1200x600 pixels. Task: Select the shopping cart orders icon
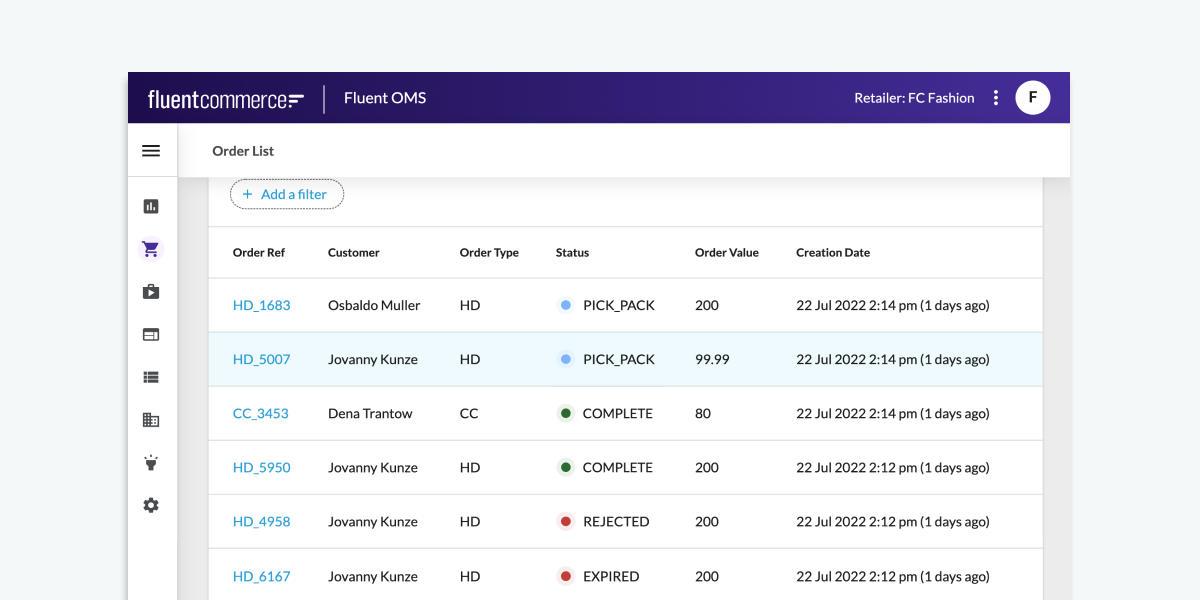[x=151, y=248]
